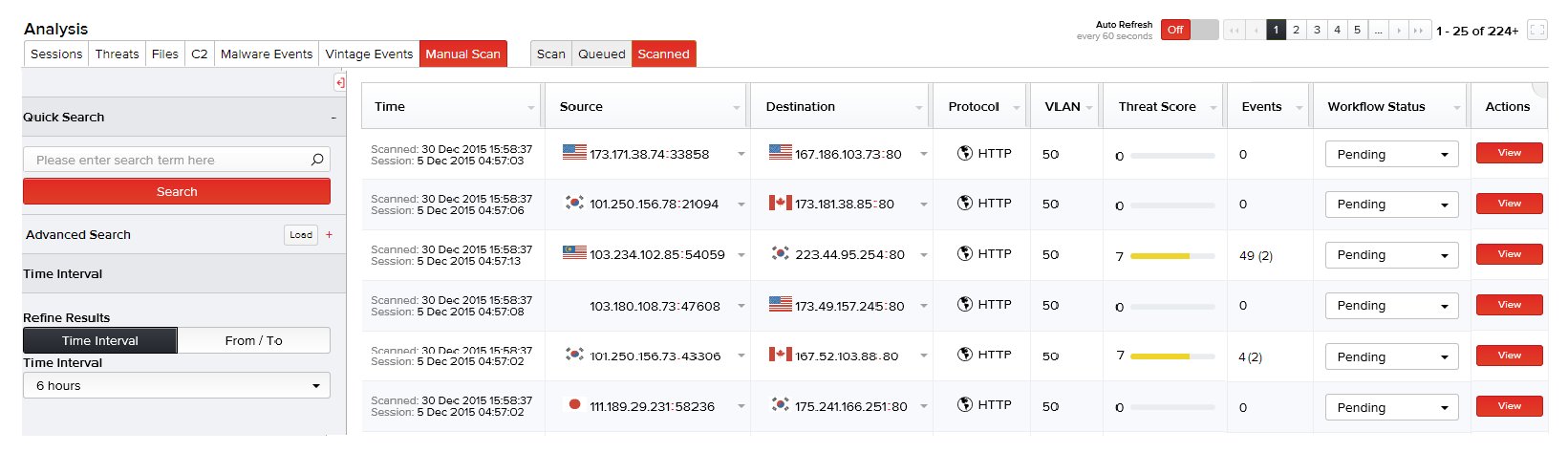Click the HTTP globe icon in first row
This screenshot has width=1568, height=453.
click(x=964, y=153)
